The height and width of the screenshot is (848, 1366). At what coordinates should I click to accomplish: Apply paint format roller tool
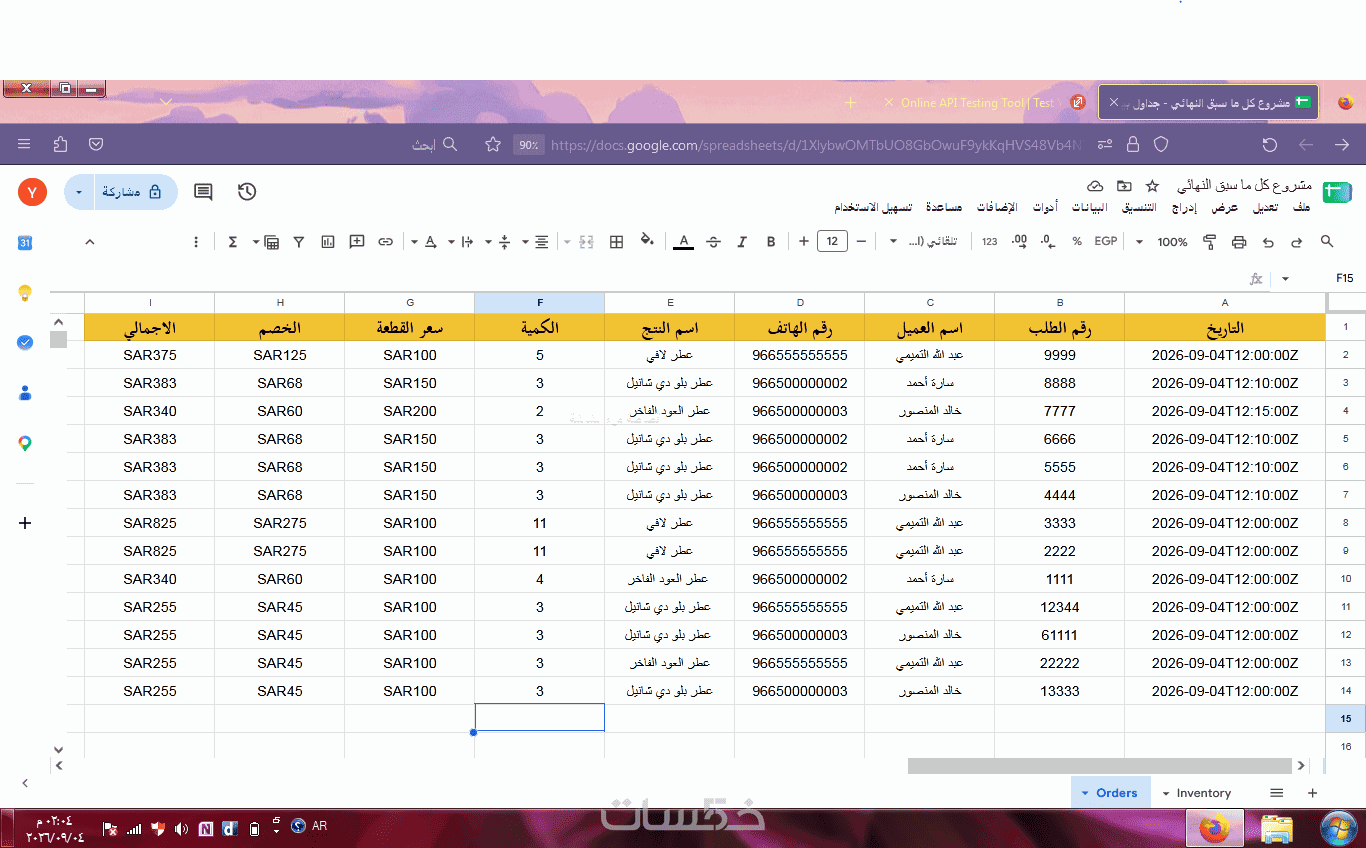1210,242
